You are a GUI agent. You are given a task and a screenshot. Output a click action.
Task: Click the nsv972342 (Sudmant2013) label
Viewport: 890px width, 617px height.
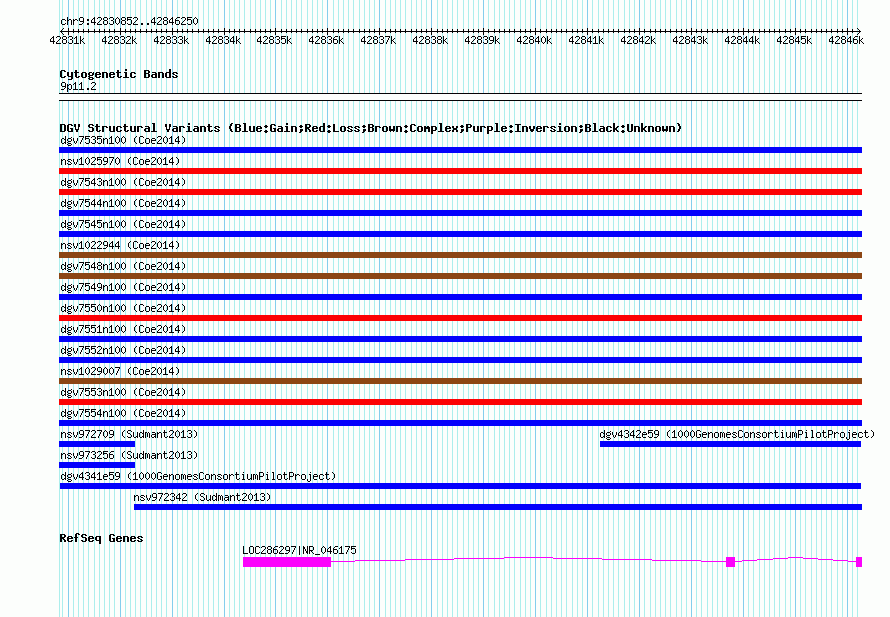(x=202, y=497)
